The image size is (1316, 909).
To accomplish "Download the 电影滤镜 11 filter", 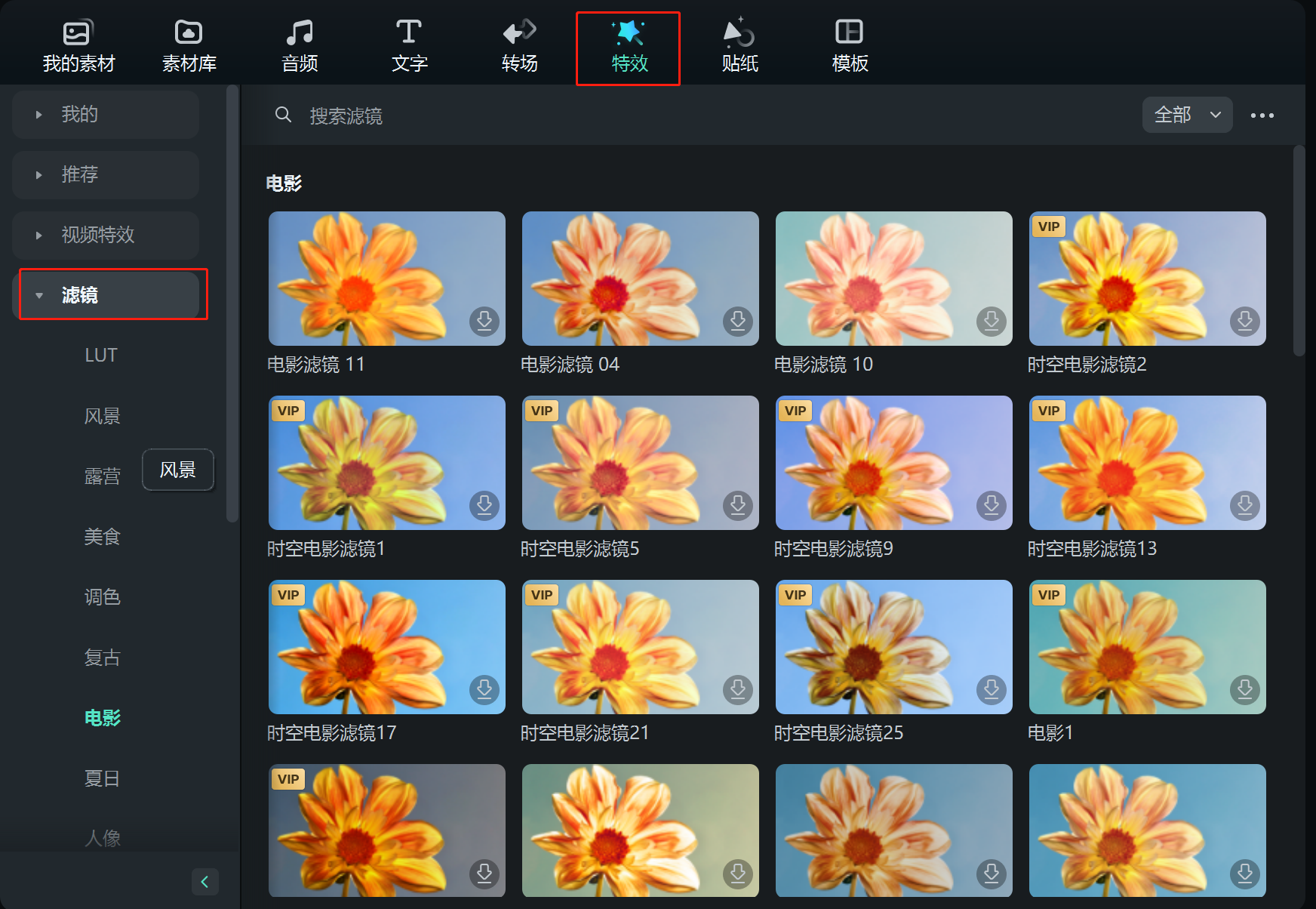I will 484,321.
